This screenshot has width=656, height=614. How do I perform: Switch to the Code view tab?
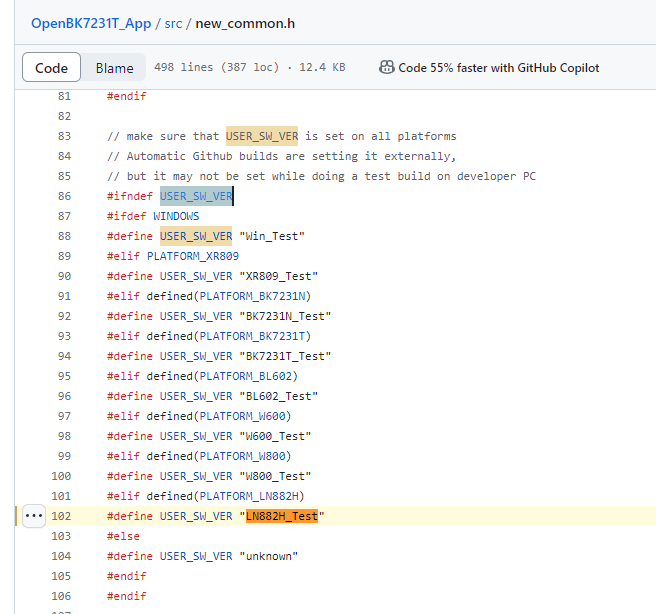click(x=51, y=68)
